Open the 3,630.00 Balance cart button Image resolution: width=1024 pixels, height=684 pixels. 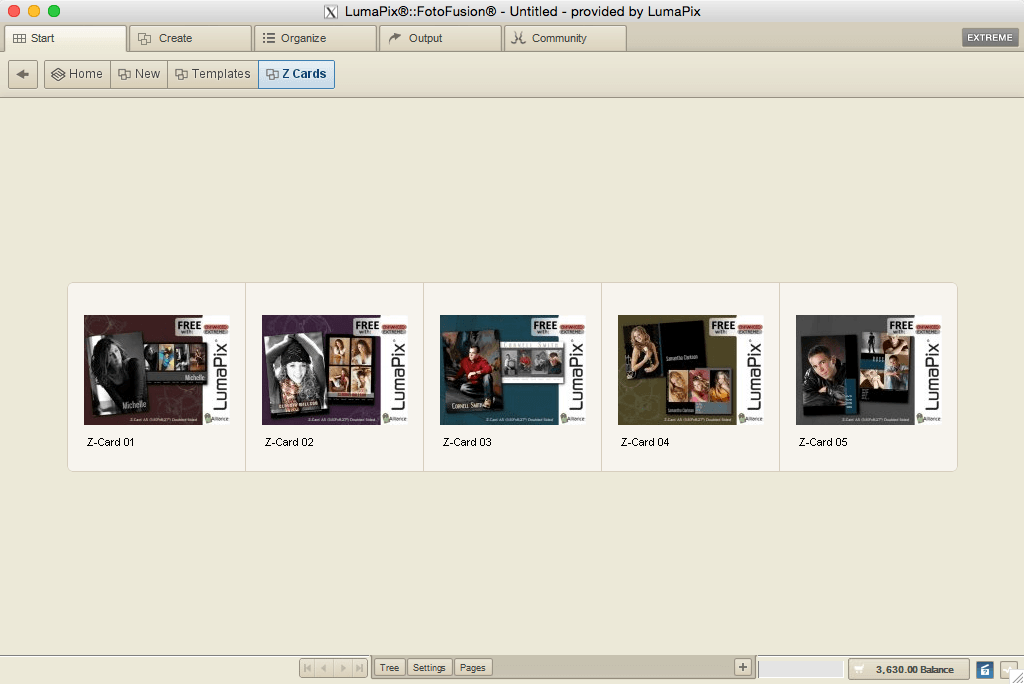[x=908, y=669]
